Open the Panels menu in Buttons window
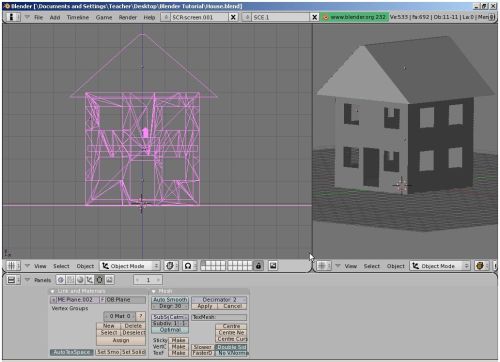 43,280
